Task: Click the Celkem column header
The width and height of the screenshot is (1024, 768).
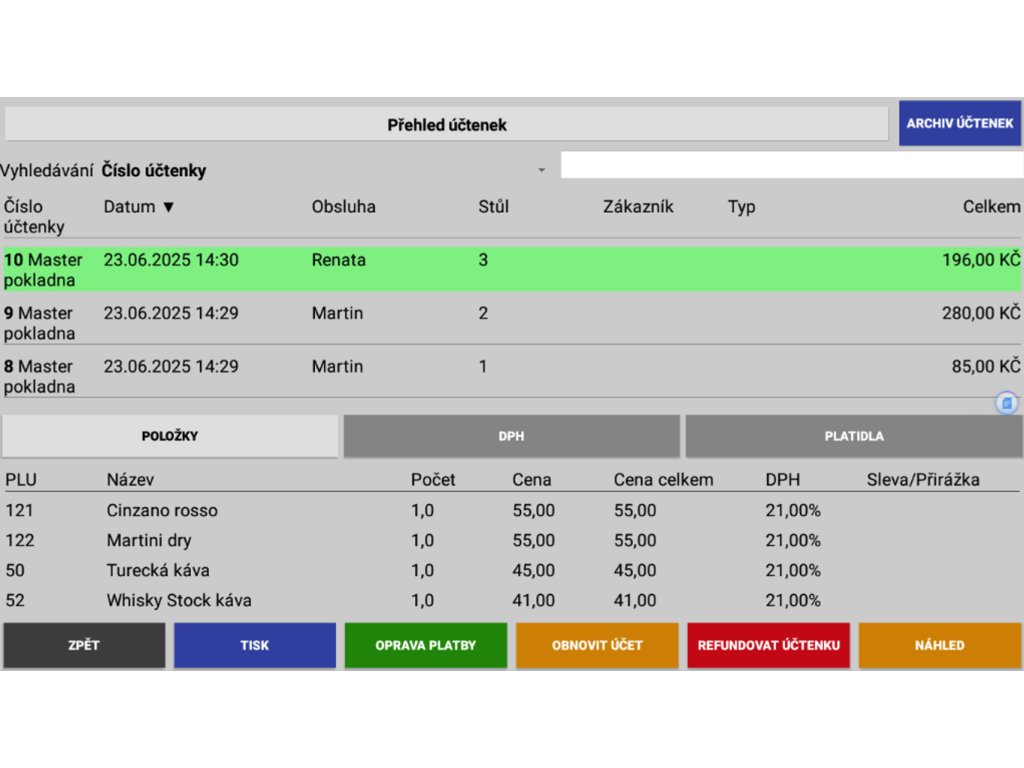Action: click(991, 207)
